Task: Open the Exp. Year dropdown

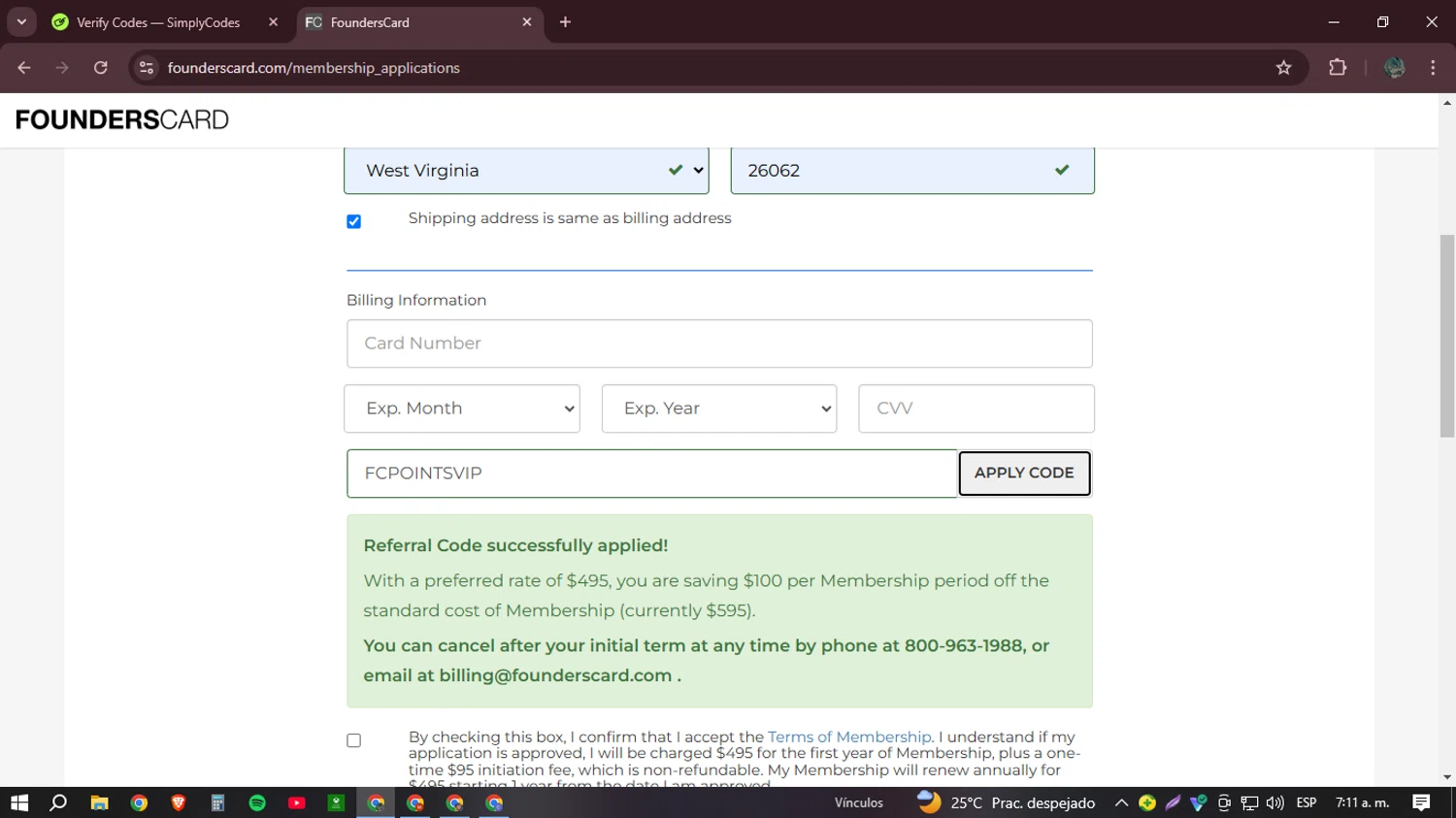Action: coord(719,409)
